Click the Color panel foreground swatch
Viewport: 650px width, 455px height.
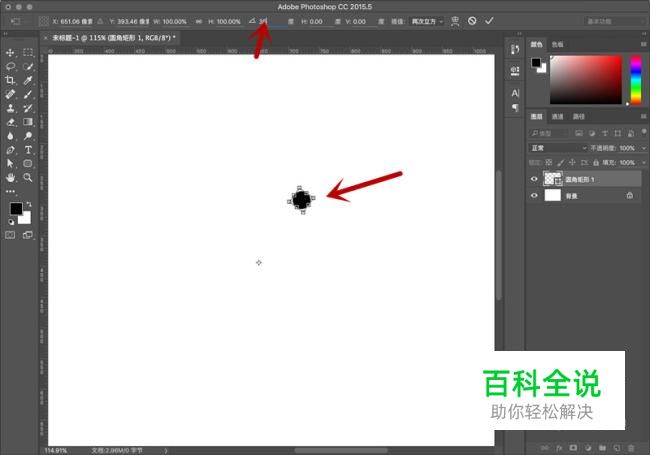point(536,62)
